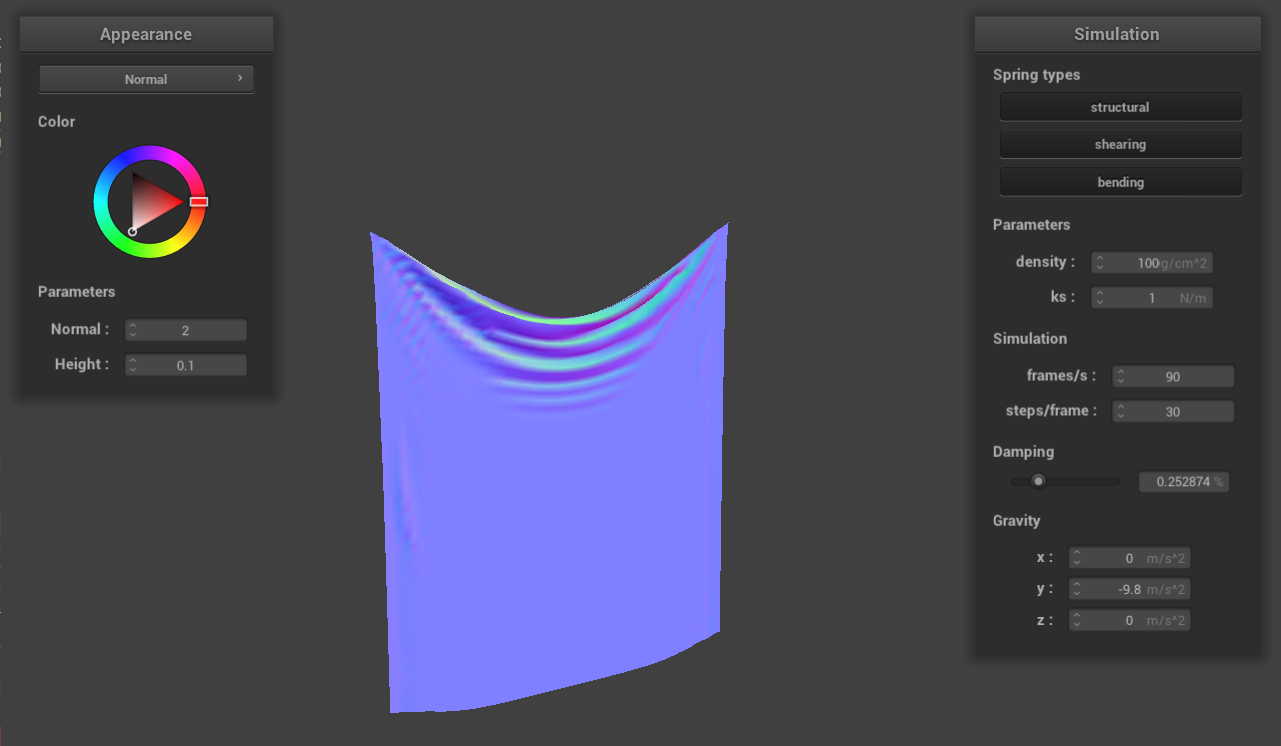
Task: Toggle the shearing spring type
Action: click(1120, 144)
